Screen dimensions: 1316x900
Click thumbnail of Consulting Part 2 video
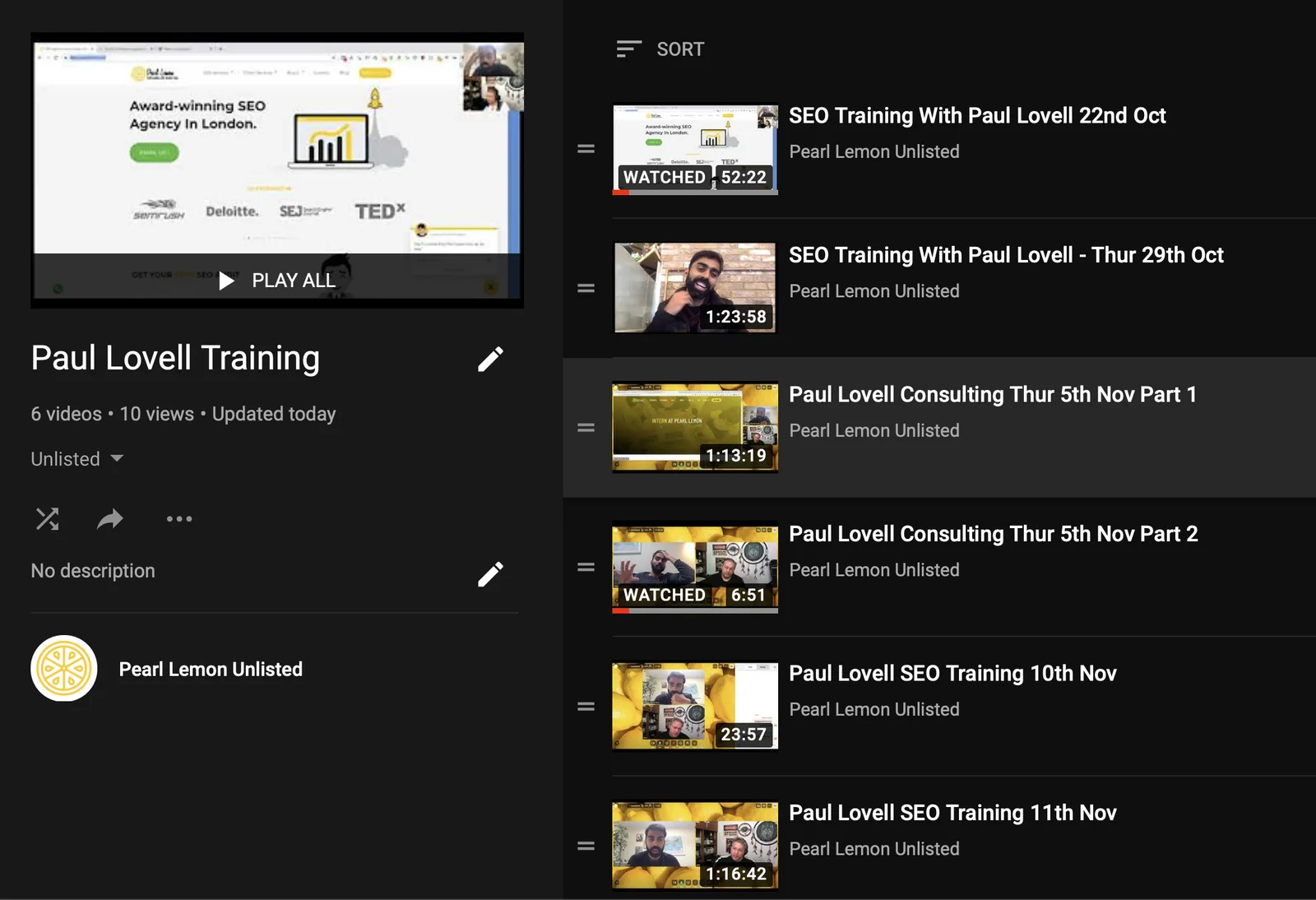[695, 568]
